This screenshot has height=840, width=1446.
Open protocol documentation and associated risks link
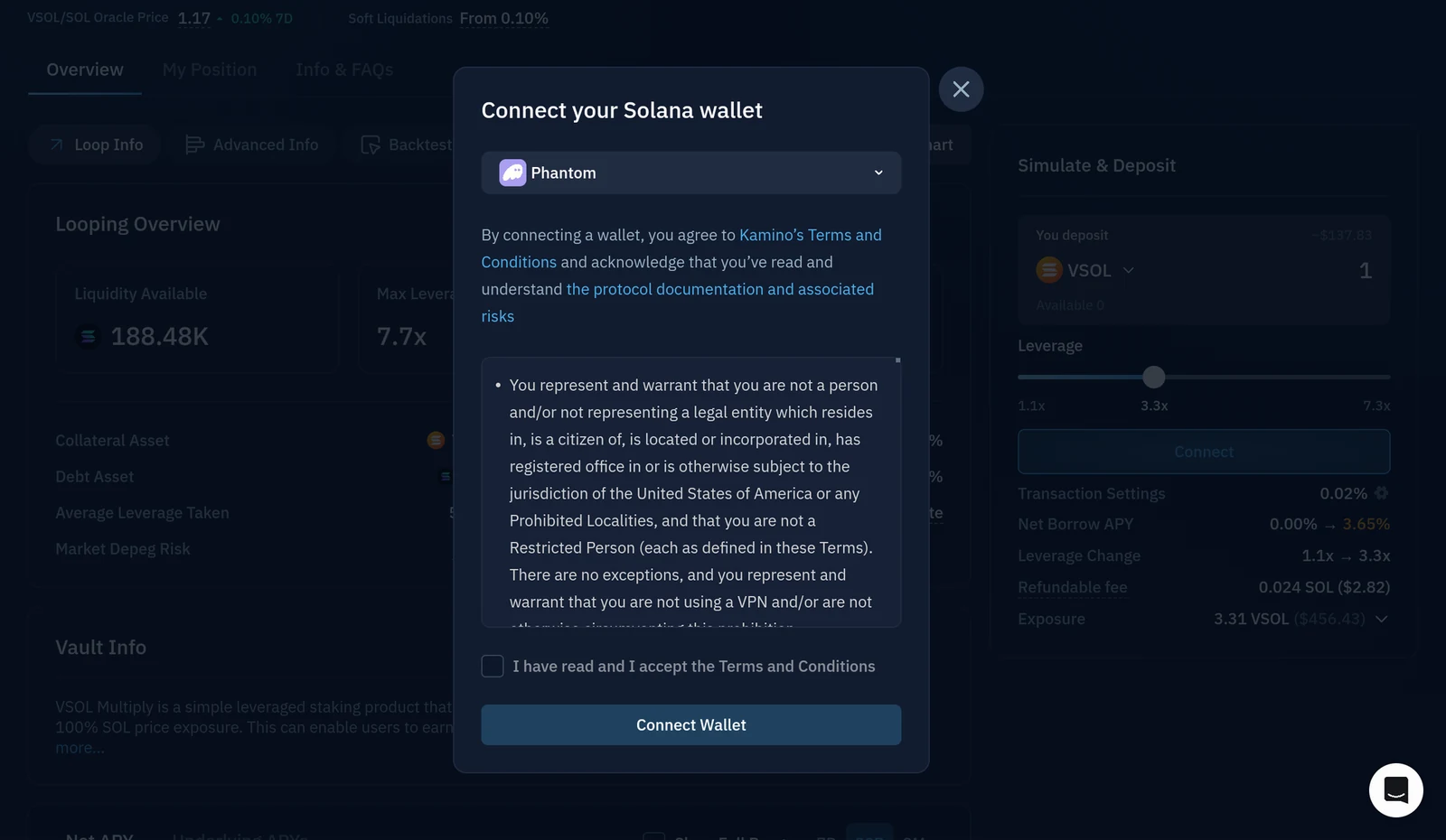pyautogui.click(x=678, y=303)
